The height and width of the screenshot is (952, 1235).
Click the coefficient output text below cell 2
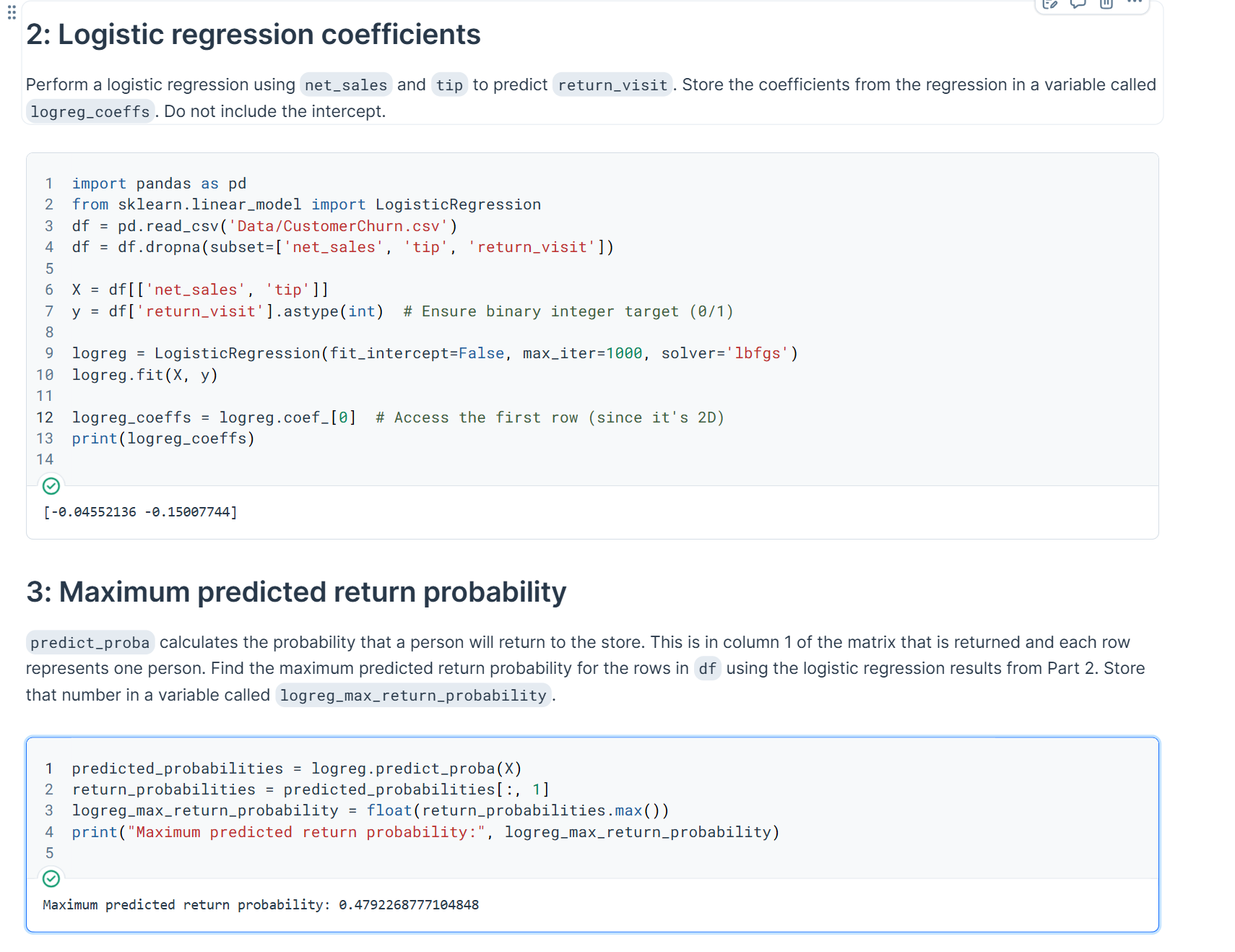click(142, 511)
